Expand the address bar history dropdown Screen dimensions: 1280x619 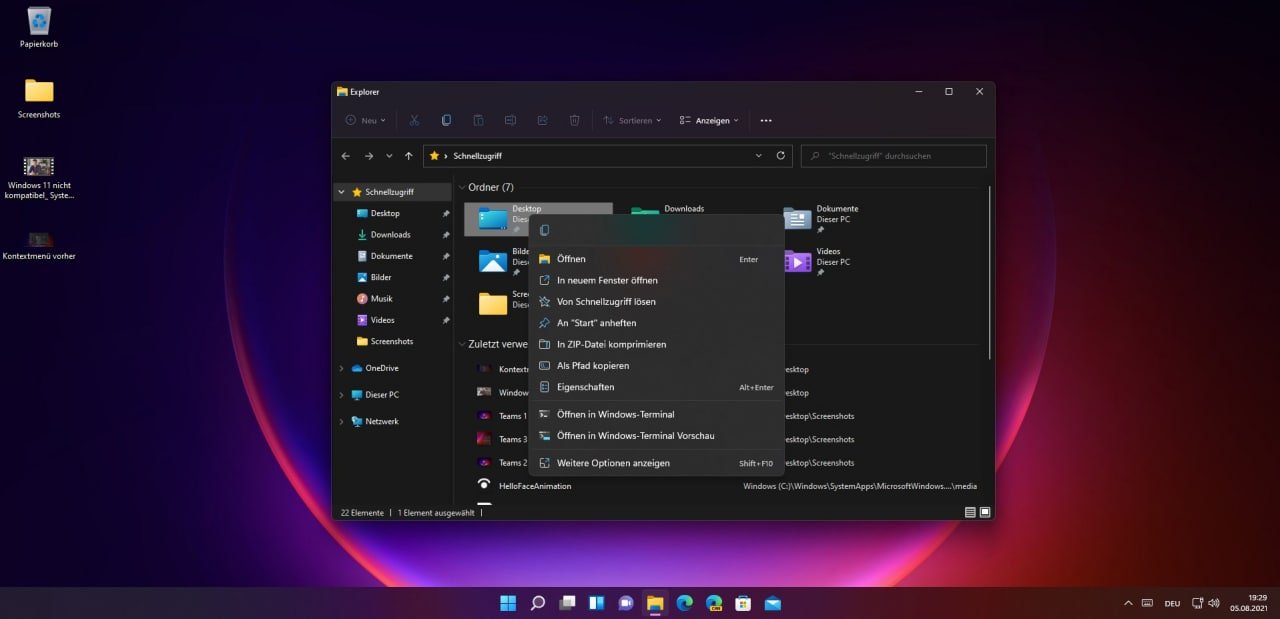(x=759, y=156)
